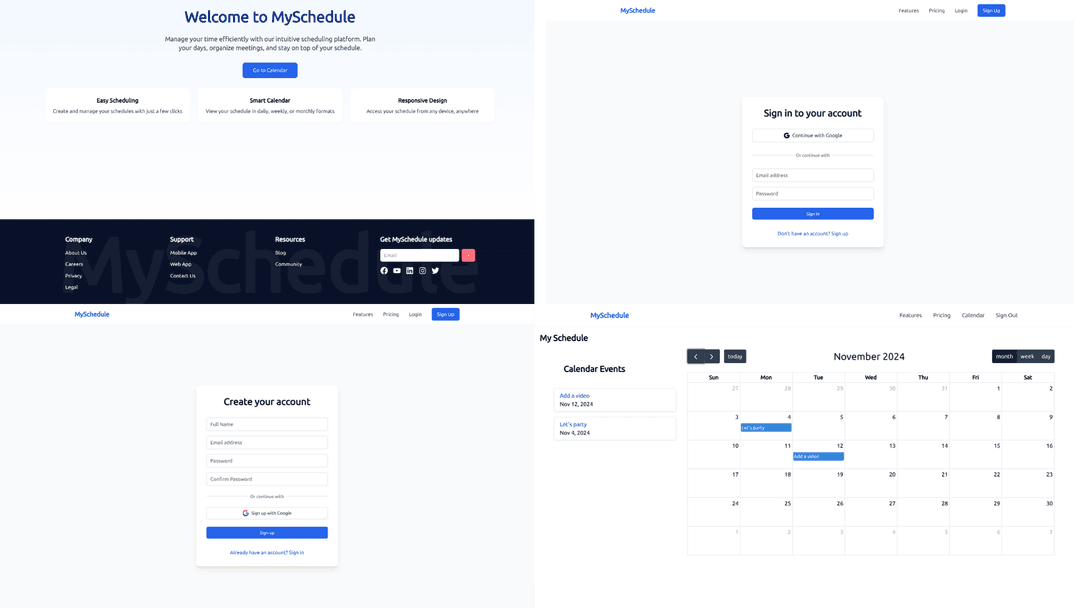Screen dimensions: 1080x608
Task: Click the Google icon on Continue with Google
Action: (x=785, y=135)
